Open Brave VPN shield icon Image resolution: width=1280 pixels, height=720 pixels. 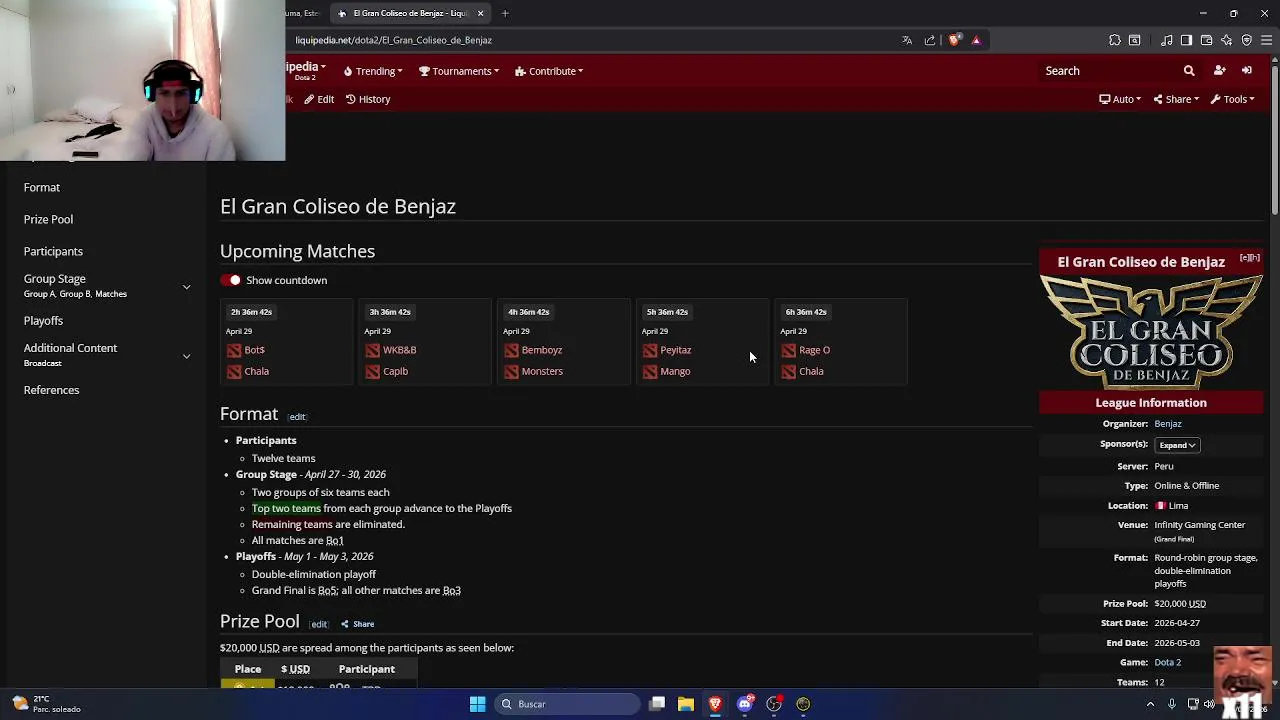click(1247, 40)
